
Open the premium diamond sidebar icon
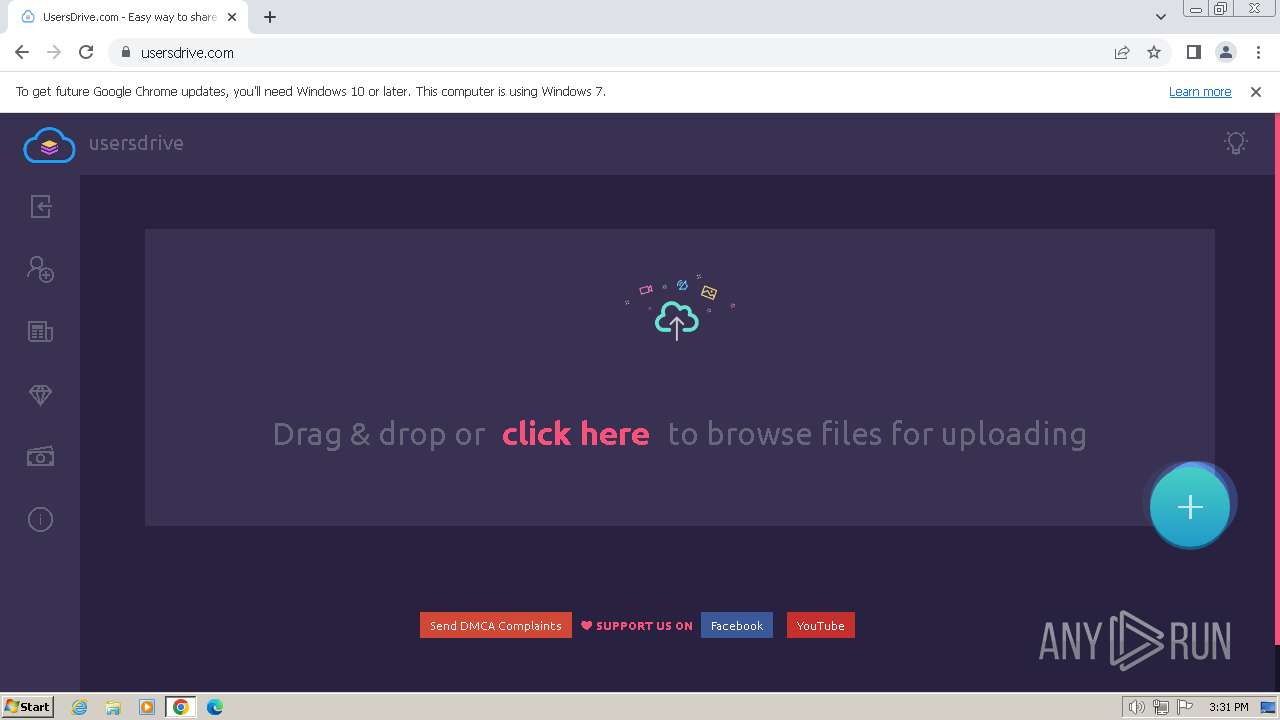tap(40, 395)
